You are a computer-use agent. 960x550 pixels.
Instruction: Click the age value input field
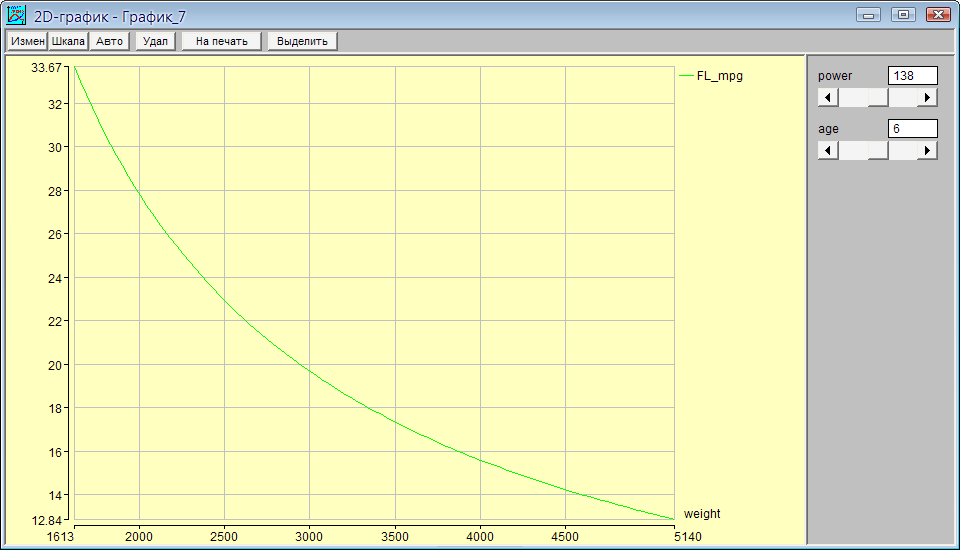(x=912, y=129)
